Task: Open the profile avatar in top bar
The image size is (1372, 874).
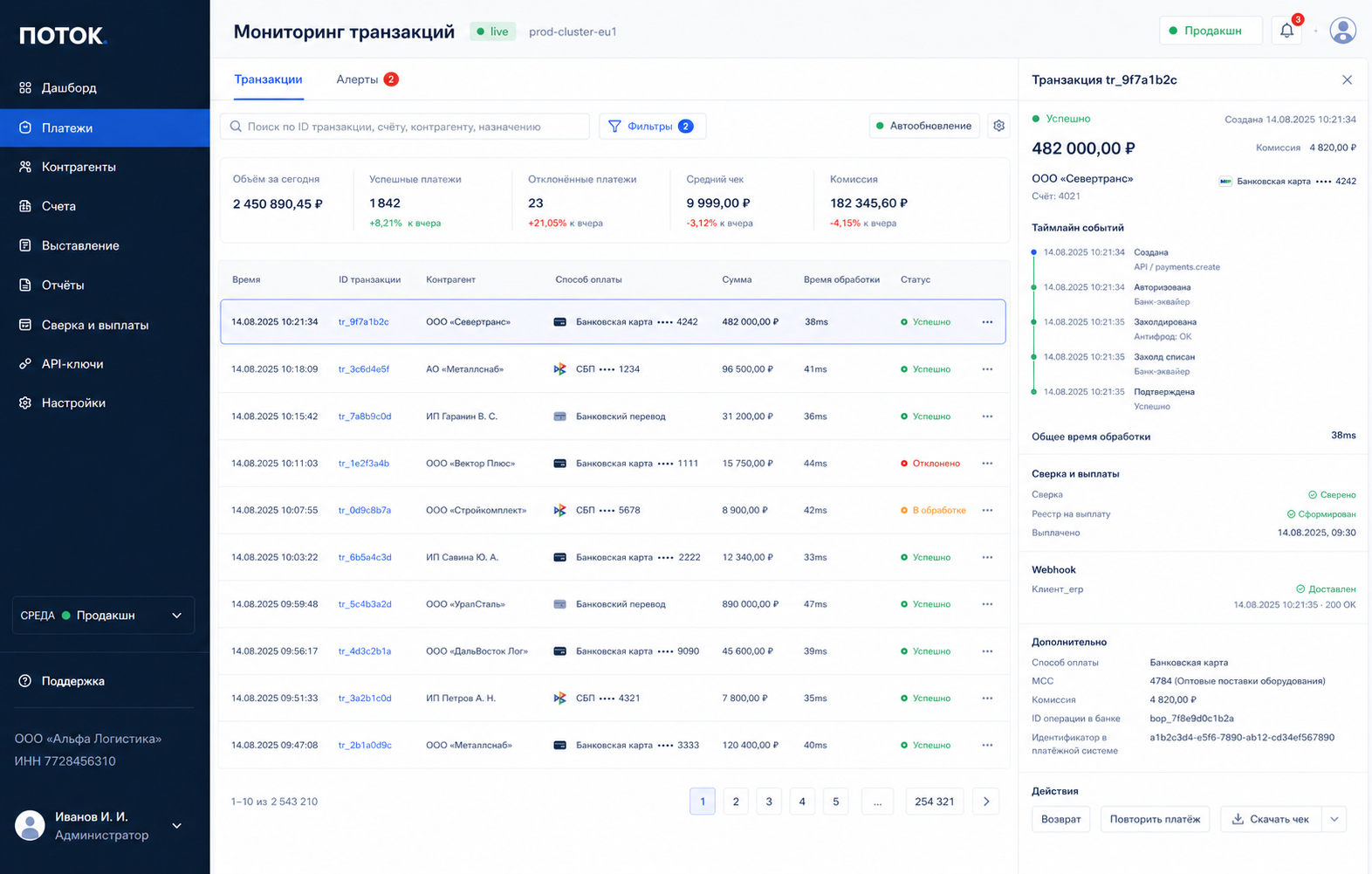Action: (1342, 31)
